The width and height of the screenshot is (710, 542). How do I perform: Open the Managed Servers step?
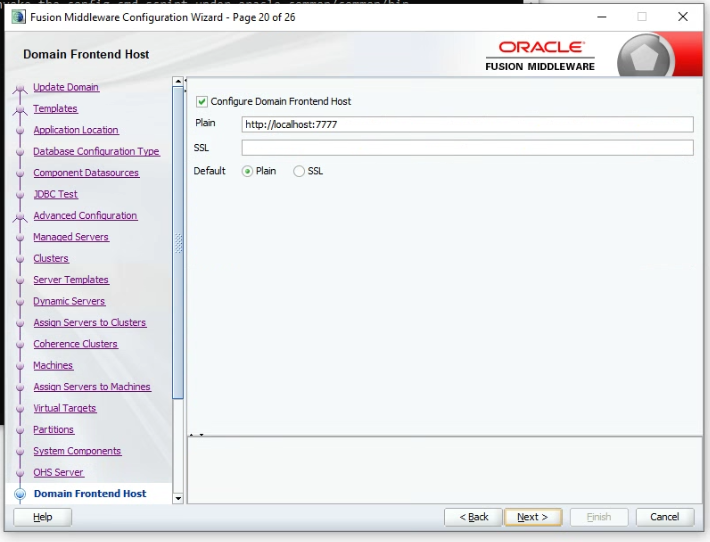[x=71, y=237]
